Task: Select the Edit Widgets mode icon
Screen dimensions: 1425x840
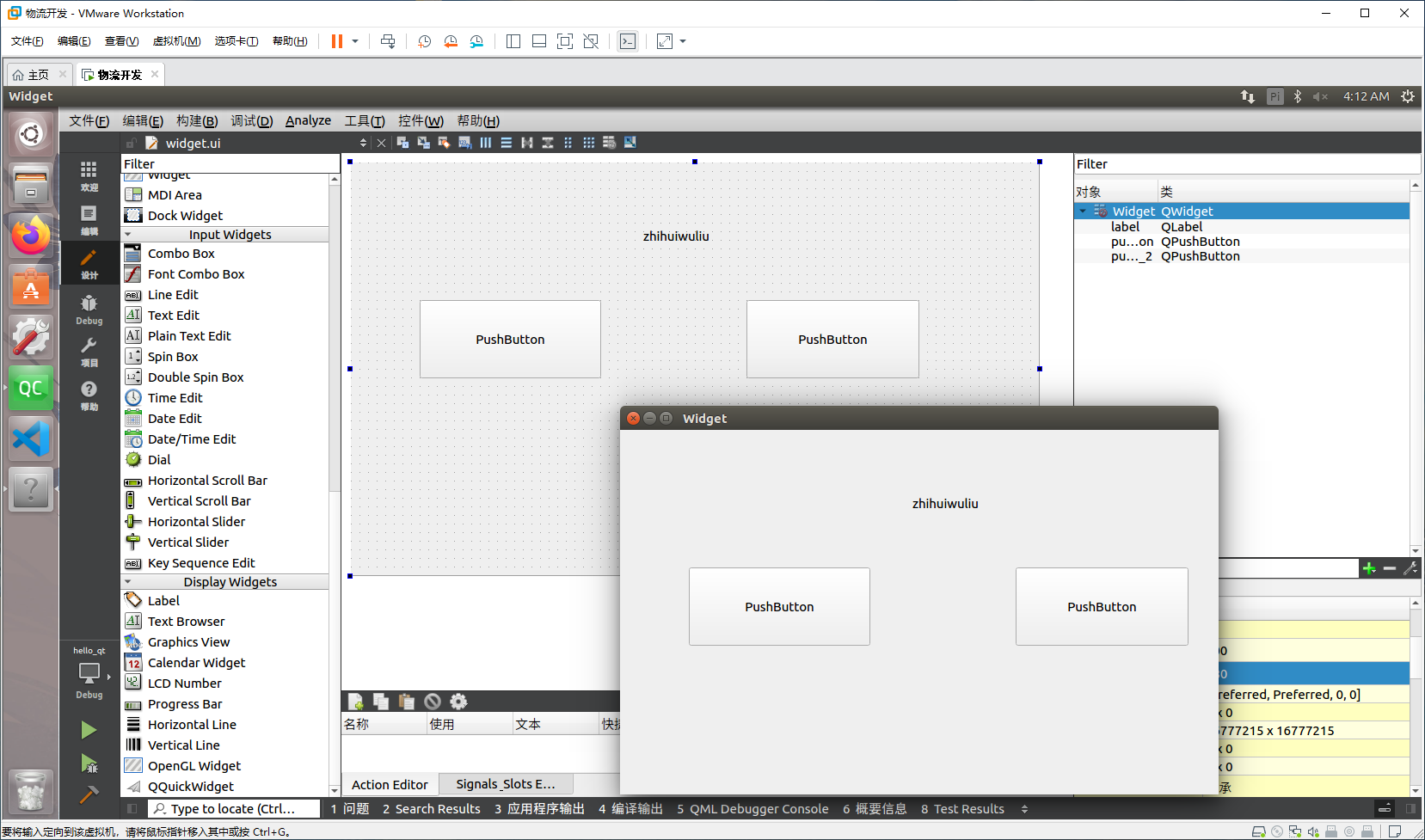Action: click(x=402, y=143)
